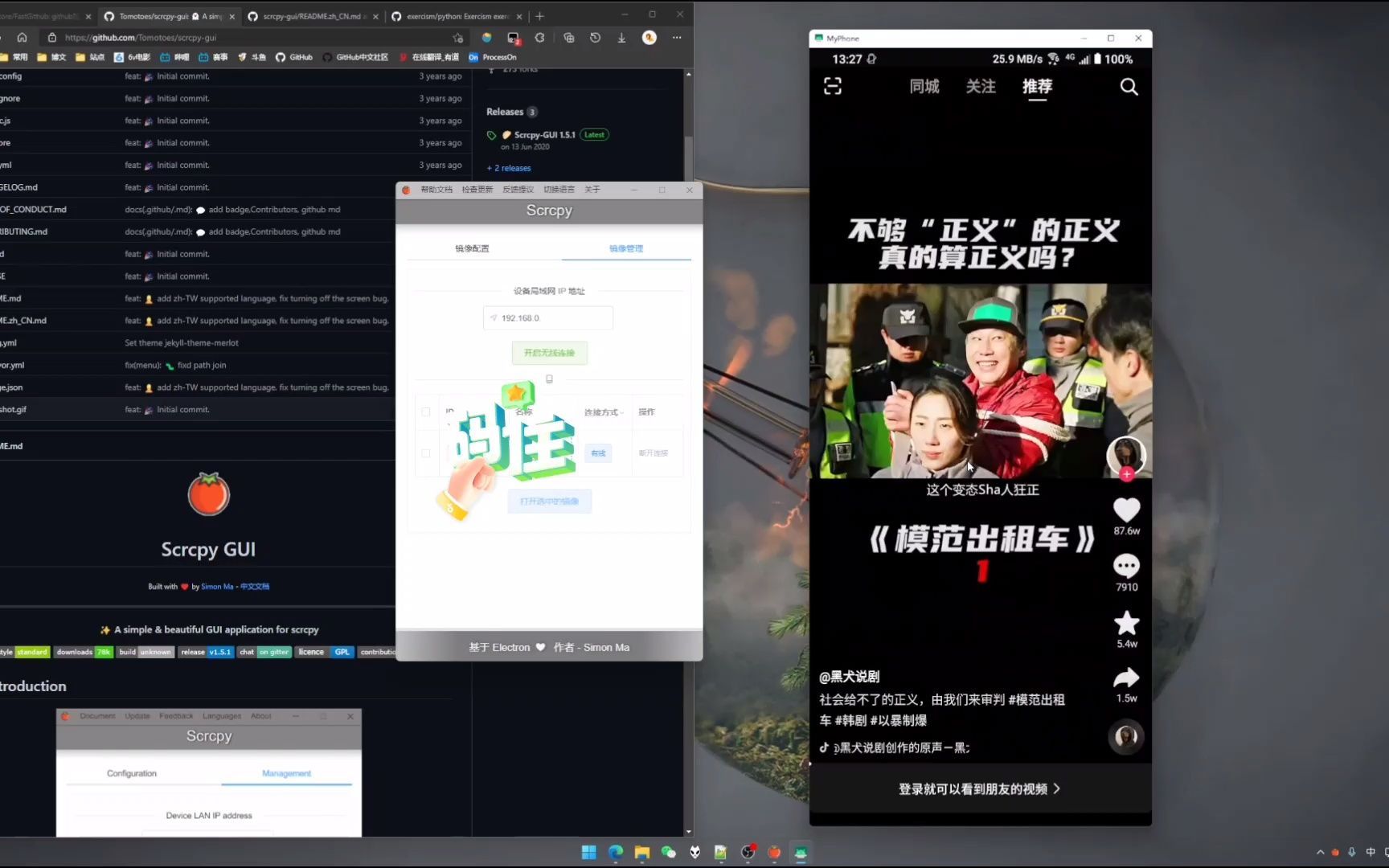This screenshot has width=1389, height=868.
Task: Open a new browser tab with plus
Action: click(x=539, y=16)
